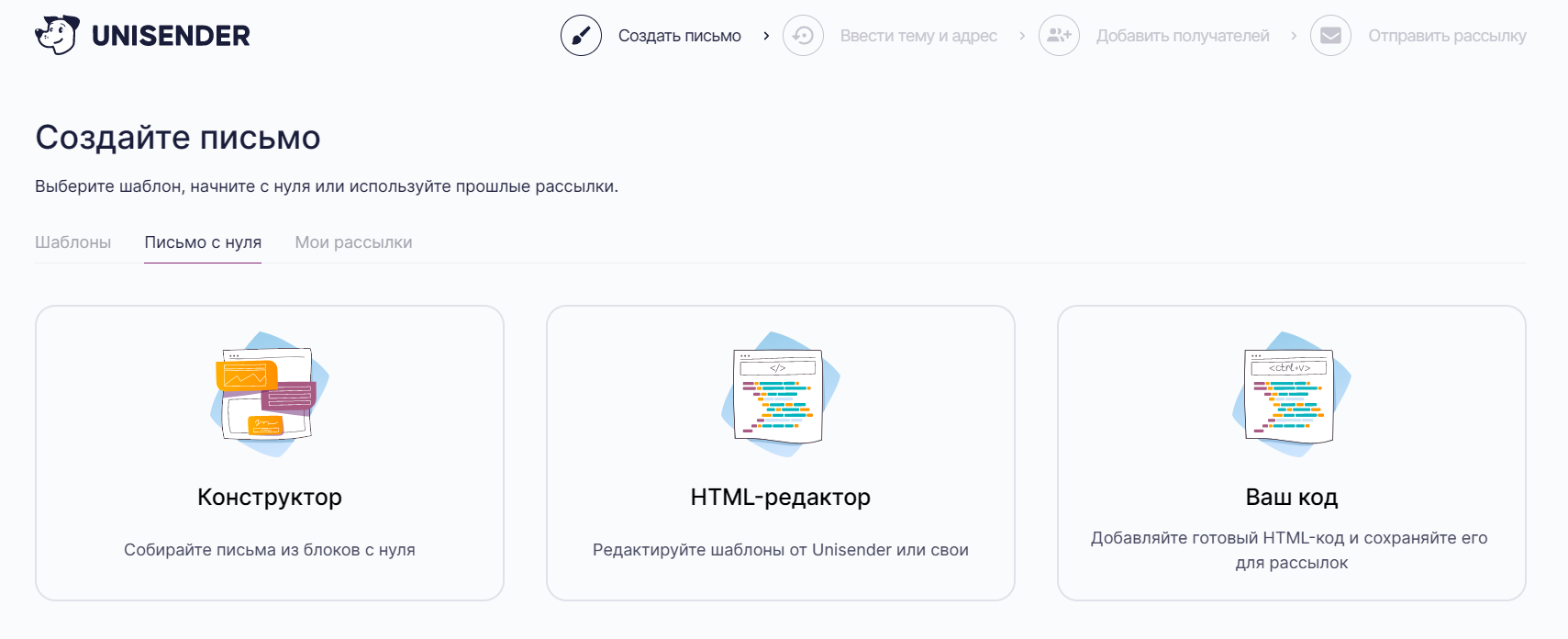The width and height of the screenshot is (1568, 639).
Task: Switch to the Шаблоны tab
Action: [x=73, y=242]
